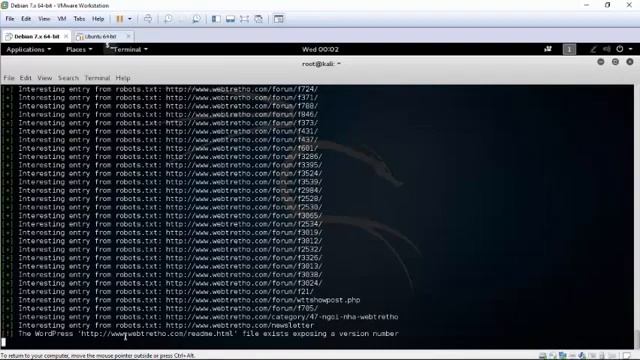The height and width of the screenshot is (360, 640).
Task: Click the VMware pause (suspend) button
Action: (x=120, y=19)
